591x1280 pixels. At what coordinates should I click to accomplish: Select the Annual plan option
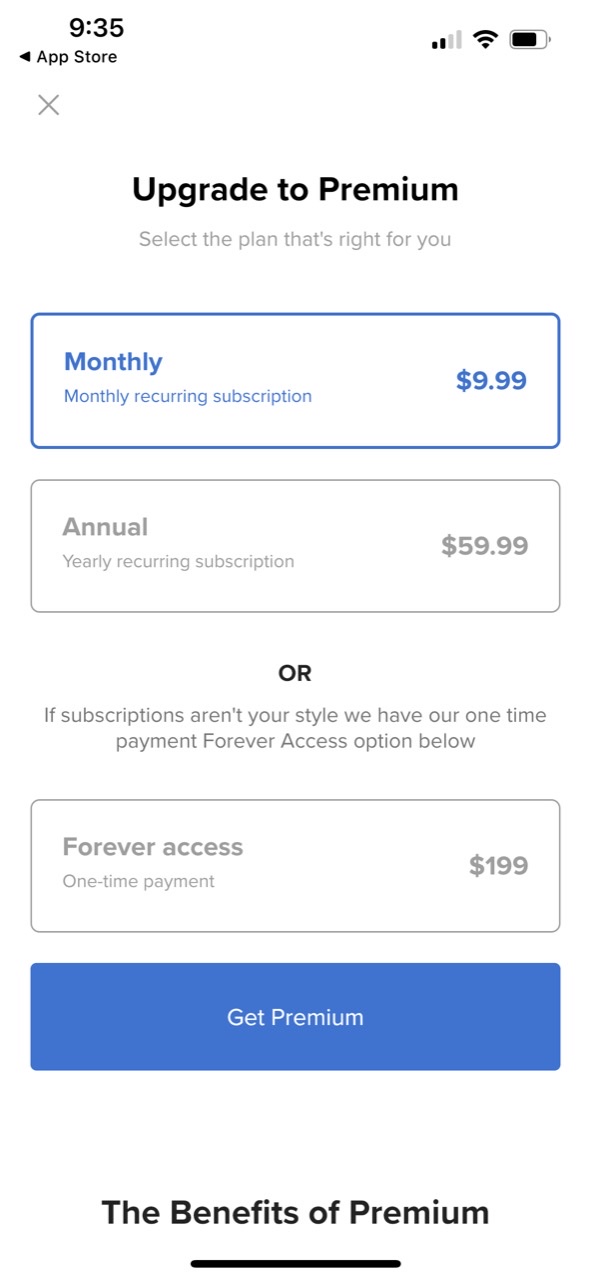295,546
